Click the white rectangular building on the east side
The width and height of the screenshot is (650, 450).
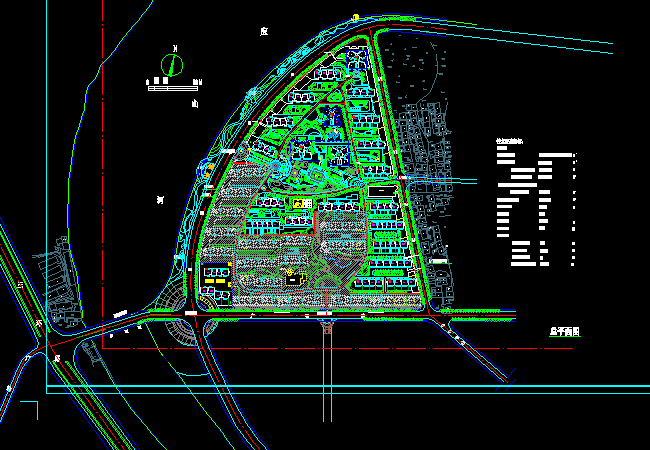(380, 190)
